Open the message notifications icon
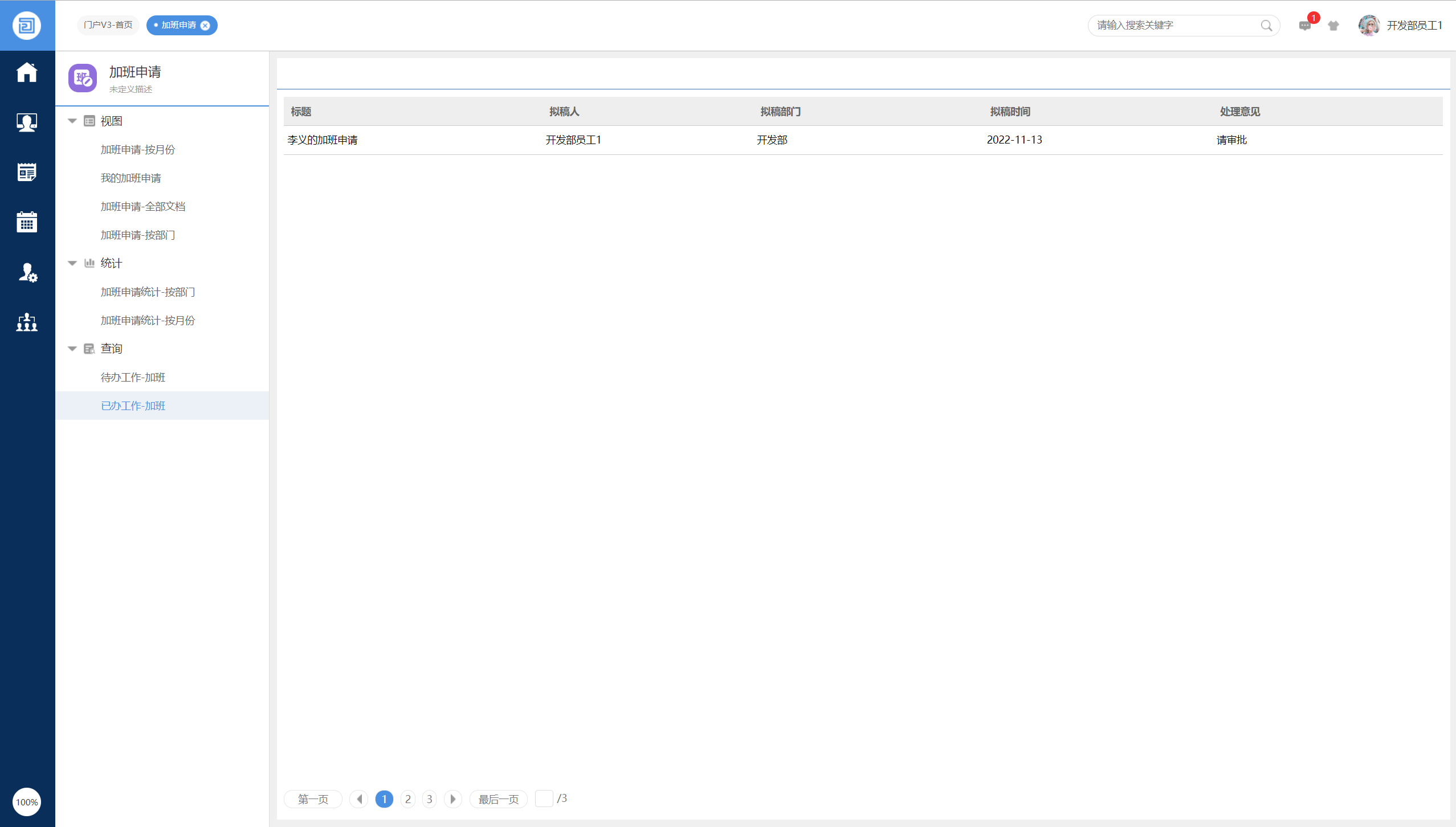Screen dimensions: 1456x827 1304,26
